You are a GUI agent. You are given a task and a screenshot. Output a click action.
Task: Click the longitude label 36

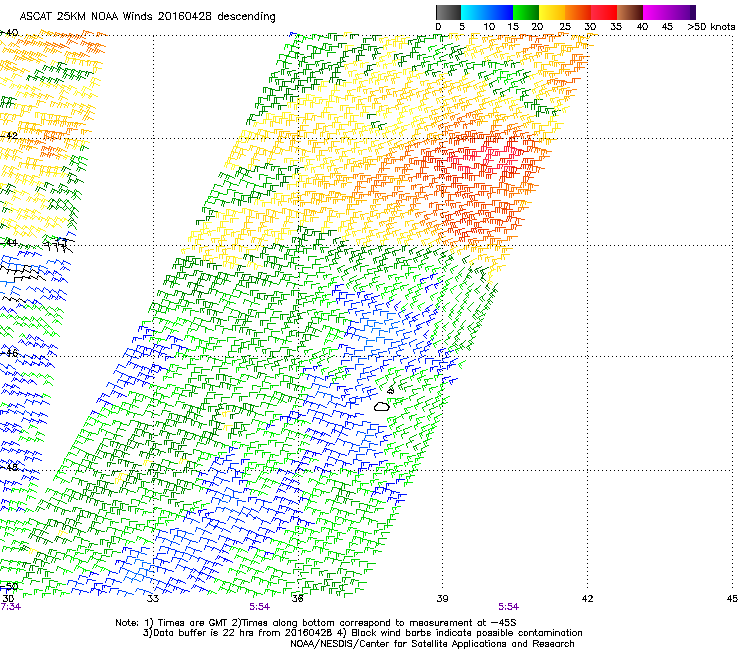coord(297,599)
